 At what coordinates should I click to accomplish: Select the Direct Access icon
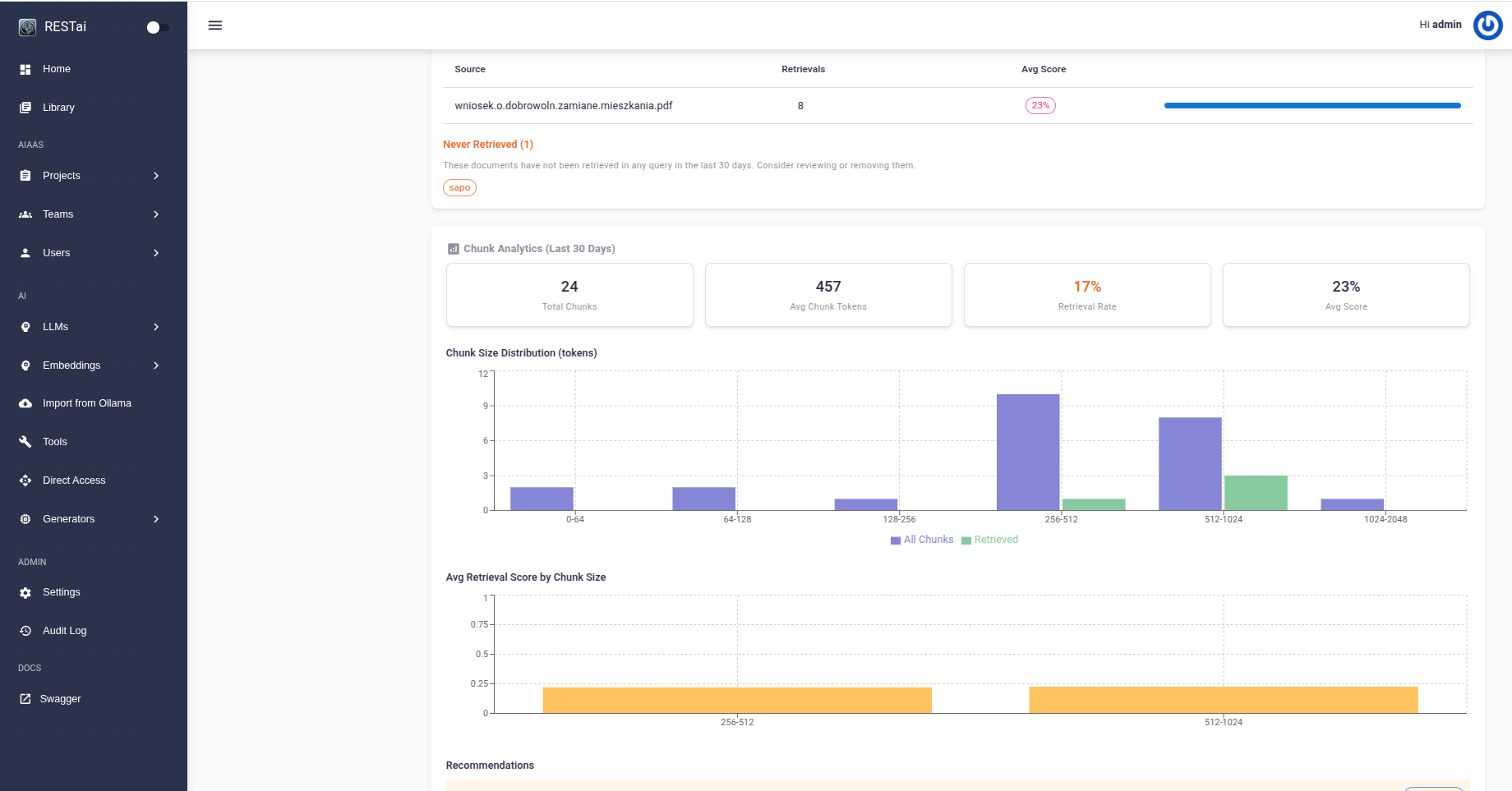[x=25, y=480]
